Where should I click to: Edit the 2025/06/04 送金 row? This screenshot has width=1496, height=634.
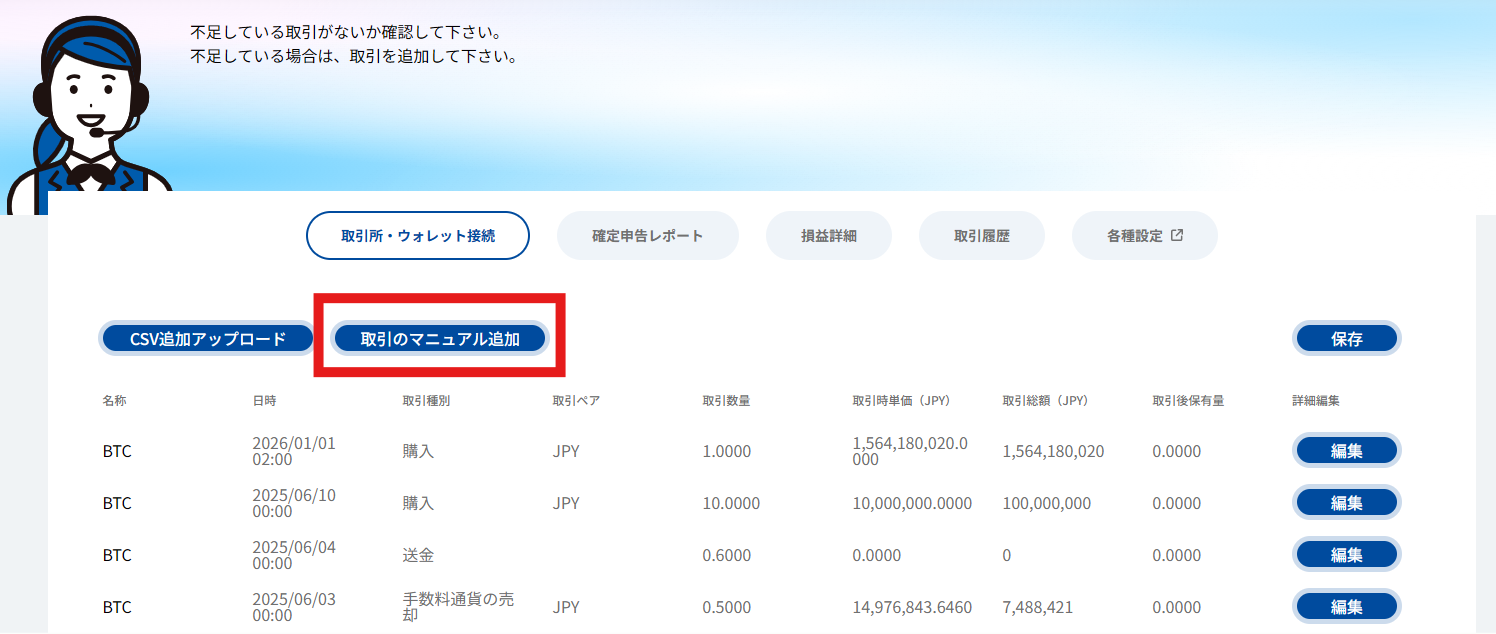click(x=1346, y=555)
